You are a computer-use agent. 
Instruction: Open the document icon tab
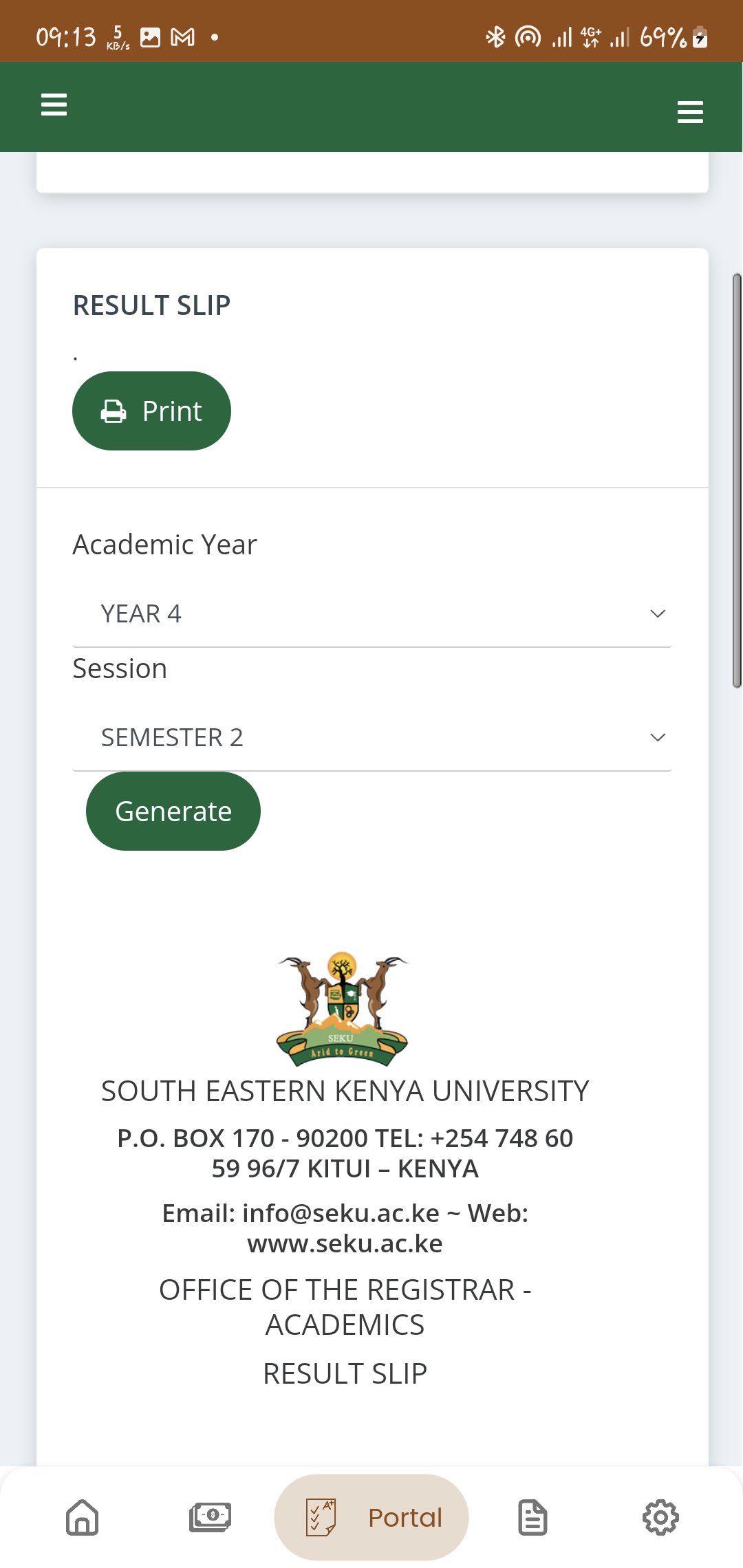532,1517
